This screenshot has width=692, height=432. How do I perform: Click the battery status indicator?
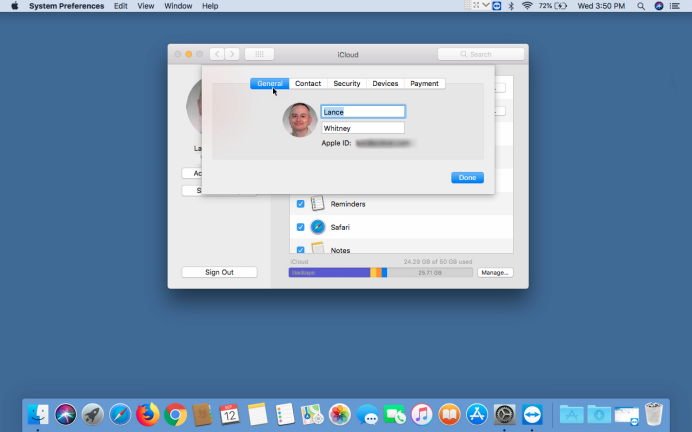pyautogui.click(x=553, y=6)
